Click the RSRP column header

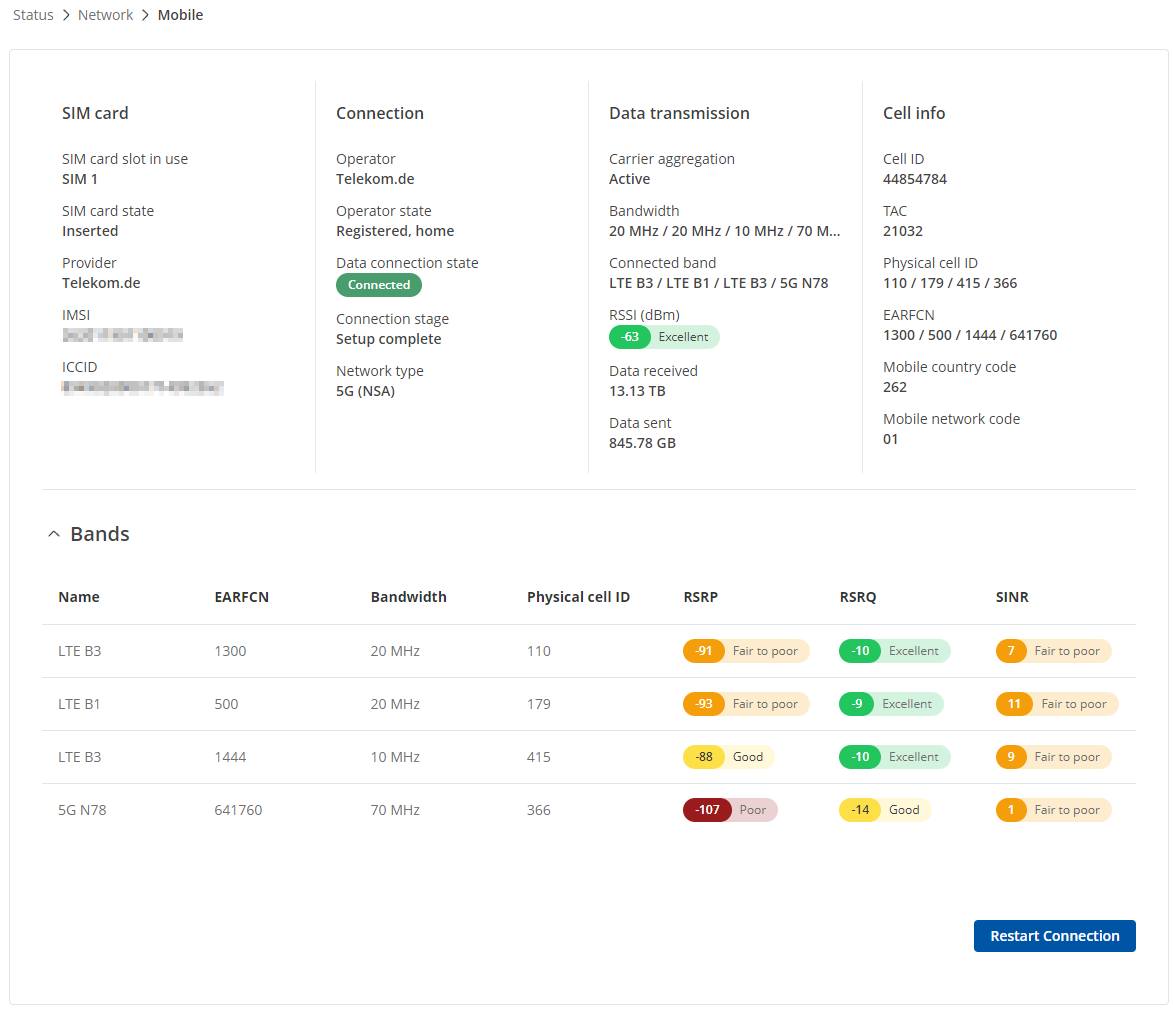pos(700,597)
